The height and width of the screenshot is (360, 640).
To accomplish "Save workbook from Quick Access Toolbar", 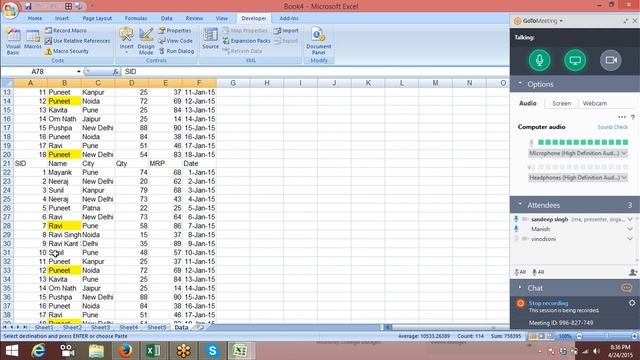I will pyautogui.click(x=28, y=6).
